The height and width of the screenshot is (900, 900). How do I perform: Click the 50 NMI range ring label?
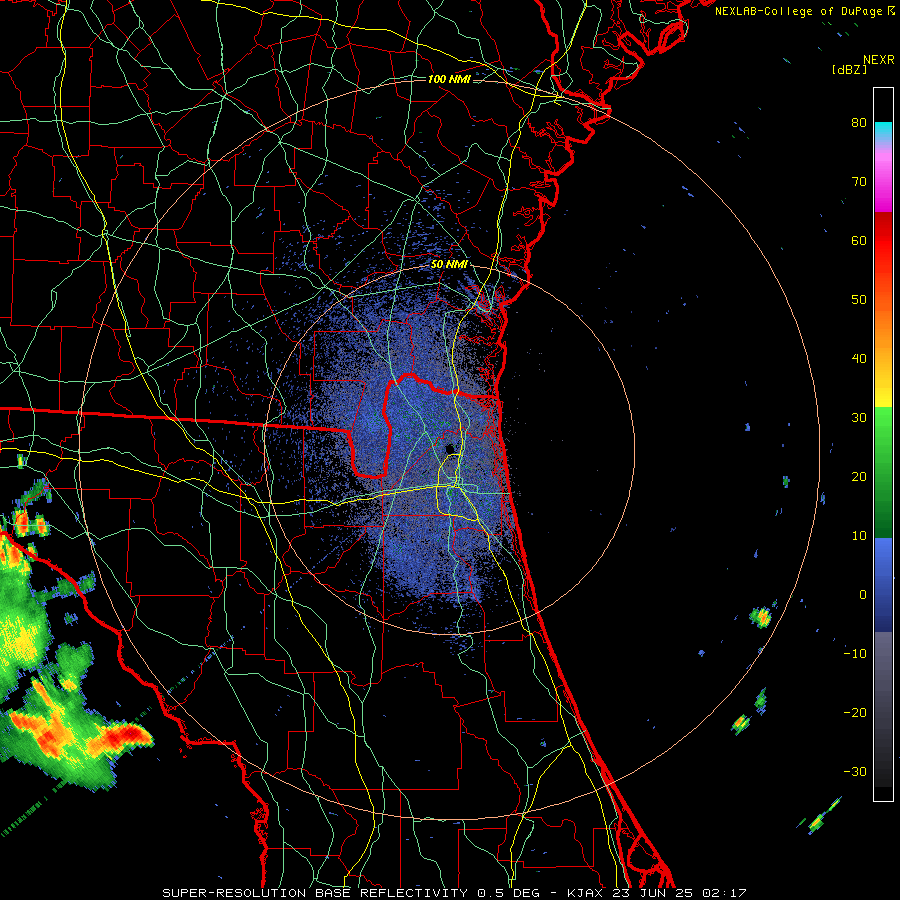pyautogui.click(x=449, y=264)
